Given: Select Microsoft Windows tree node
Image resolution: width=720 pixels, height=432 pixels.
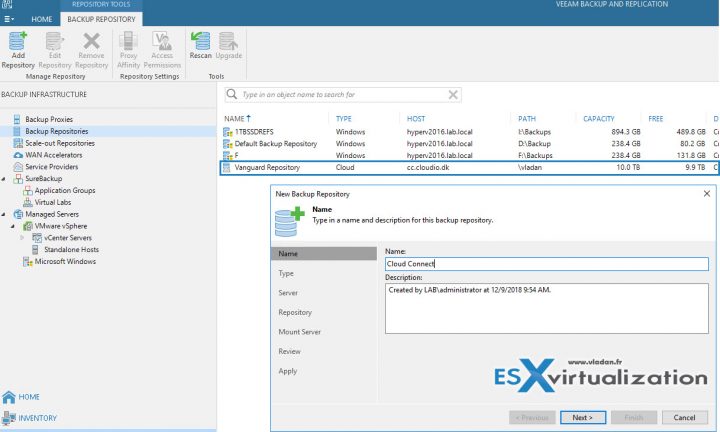Looking at the screenshot, I should coord(65,262).
